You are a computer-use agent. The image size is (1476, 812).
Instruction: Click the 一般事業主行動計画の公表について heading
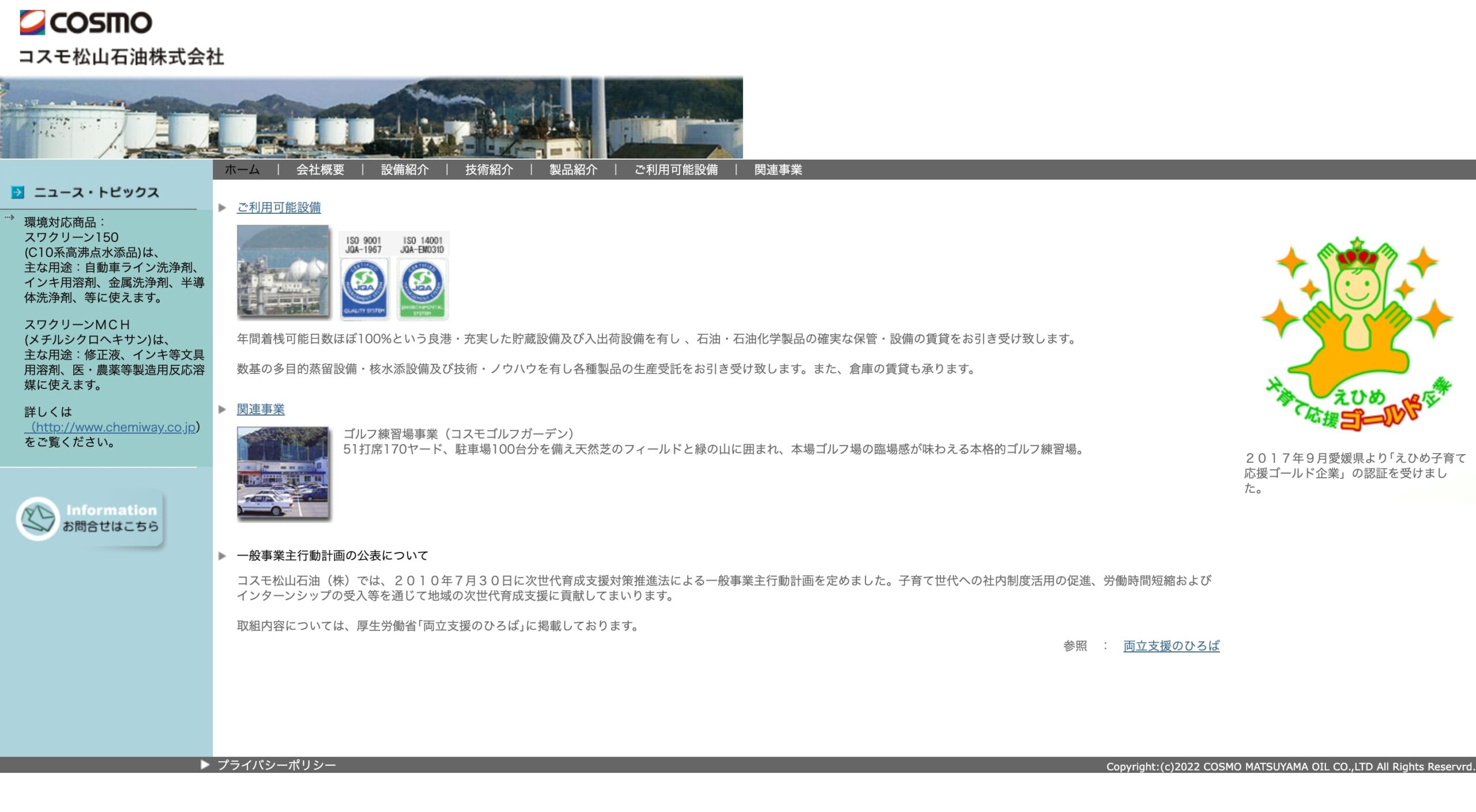(x=333, y=556)
